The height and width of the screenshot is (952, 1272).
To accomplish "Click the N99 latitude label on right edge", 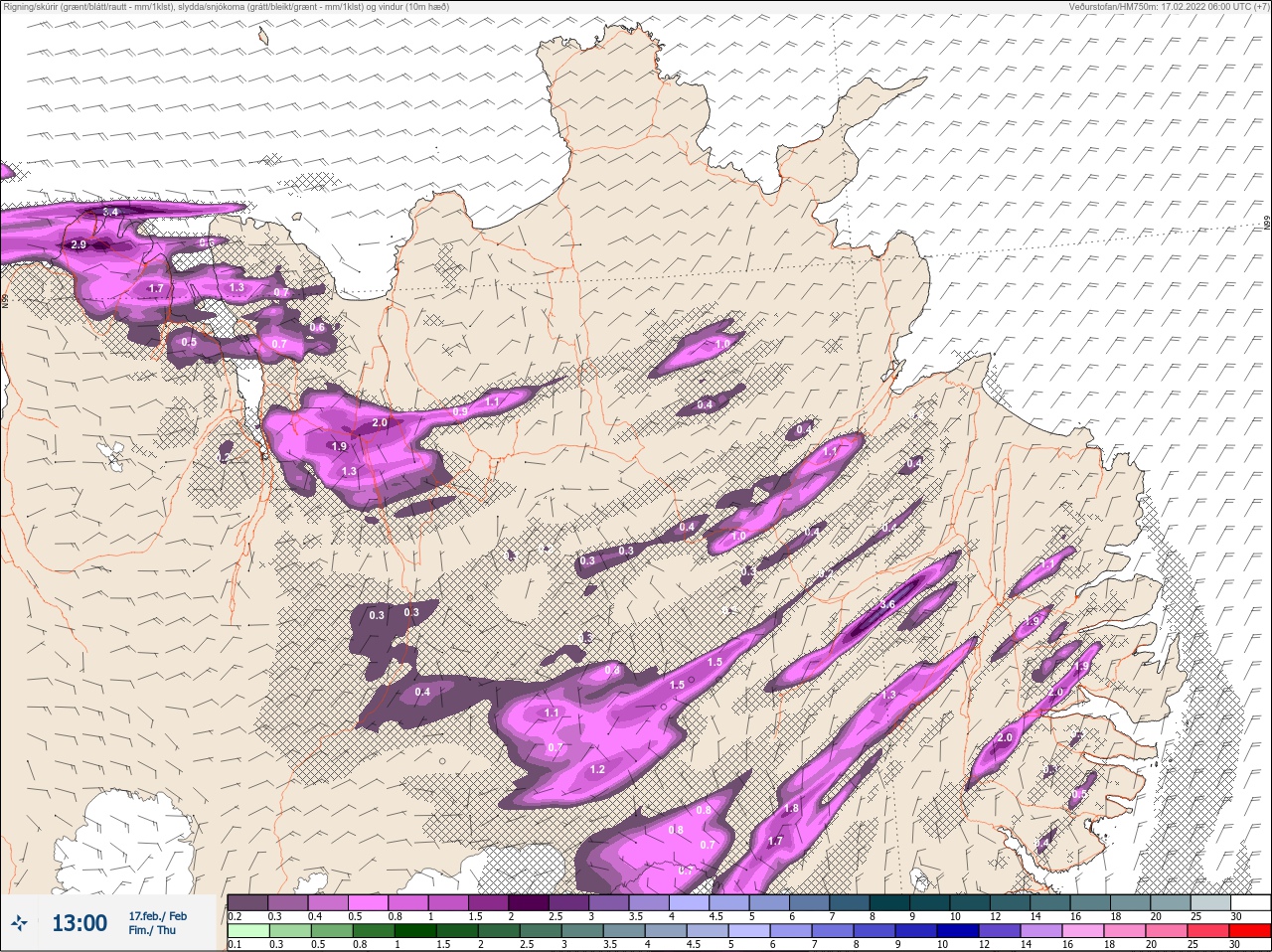I will coord(1267,223).
